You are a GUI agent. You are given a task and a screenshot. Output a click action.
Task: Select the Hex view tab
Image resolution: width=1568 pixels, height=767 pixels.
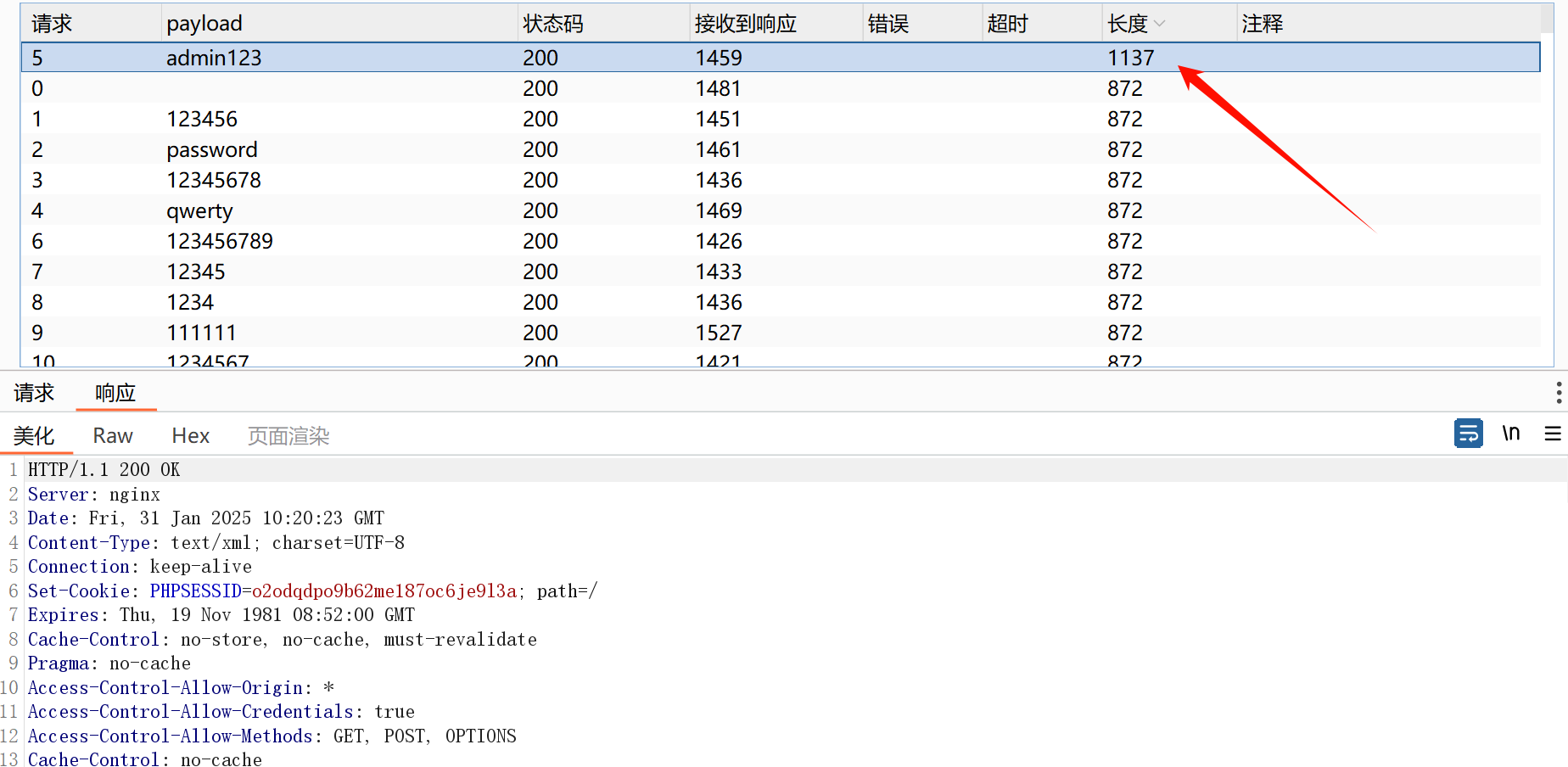pos(190,436)
